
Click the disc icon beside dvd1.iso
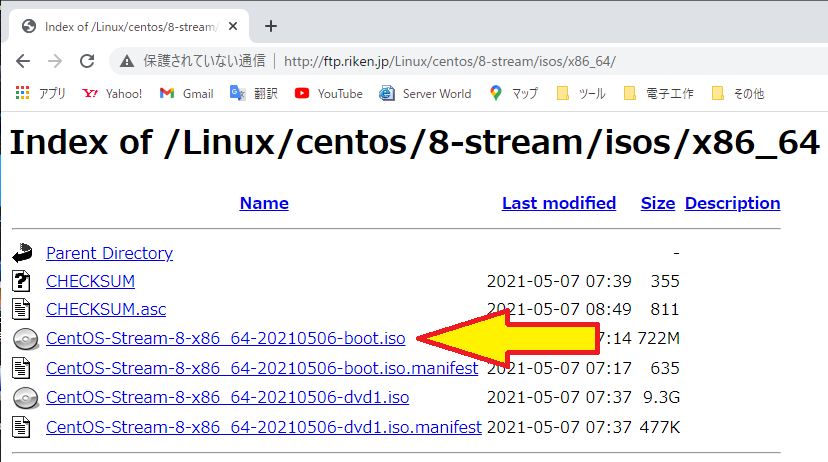point(25,398)
